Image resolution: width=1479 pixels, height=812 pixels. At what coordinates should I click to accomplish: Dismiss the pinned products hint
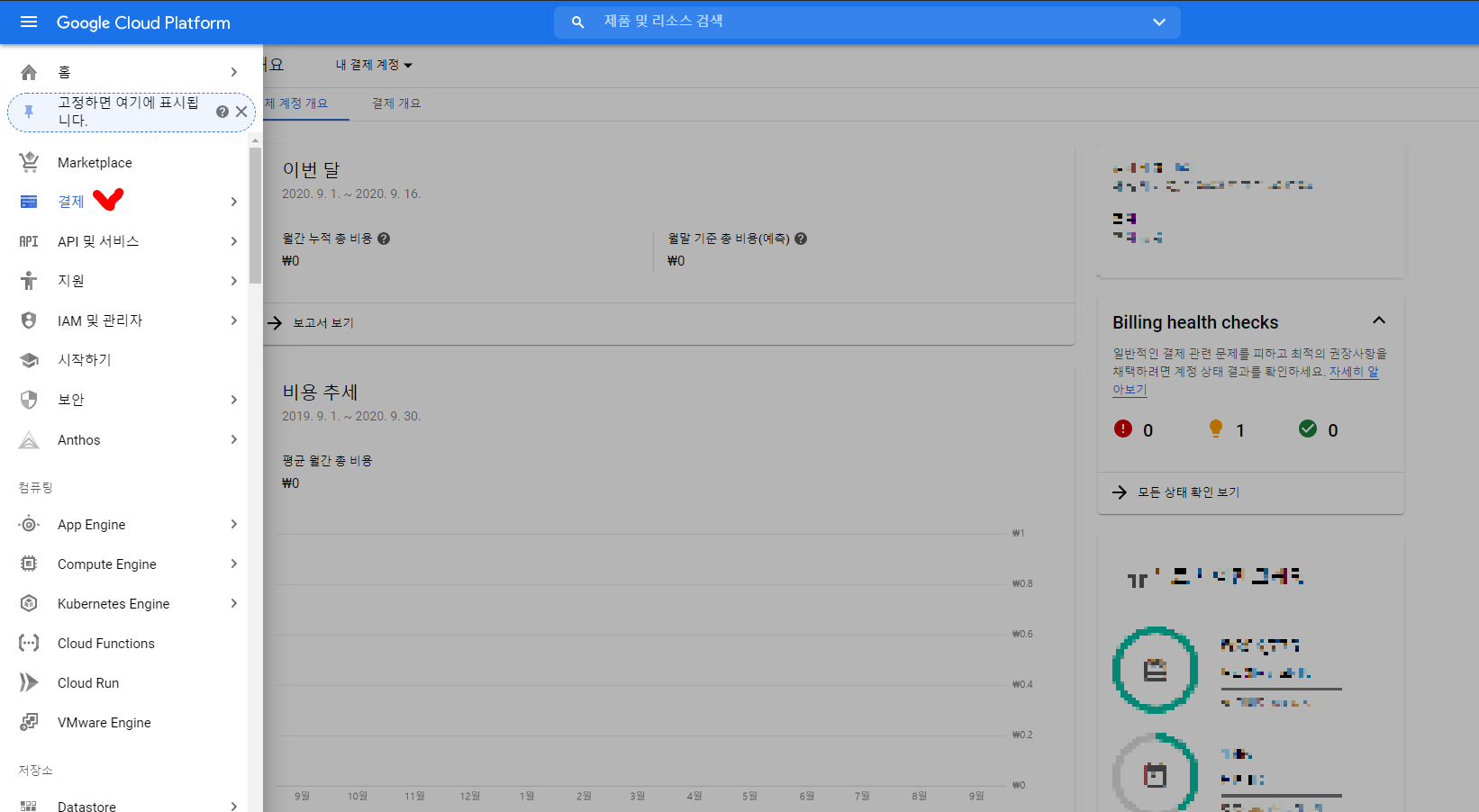pyautogui.click(x=241, y=112)
